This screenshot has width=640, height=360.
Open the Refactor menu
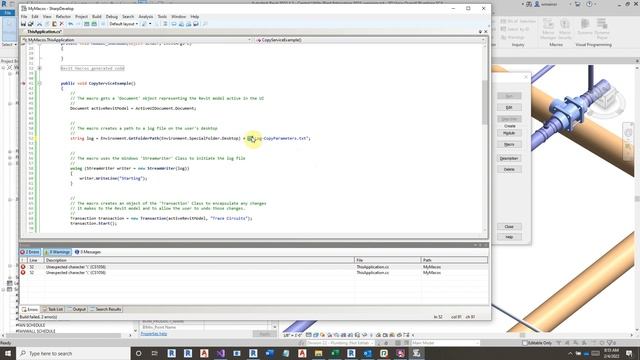63,17
